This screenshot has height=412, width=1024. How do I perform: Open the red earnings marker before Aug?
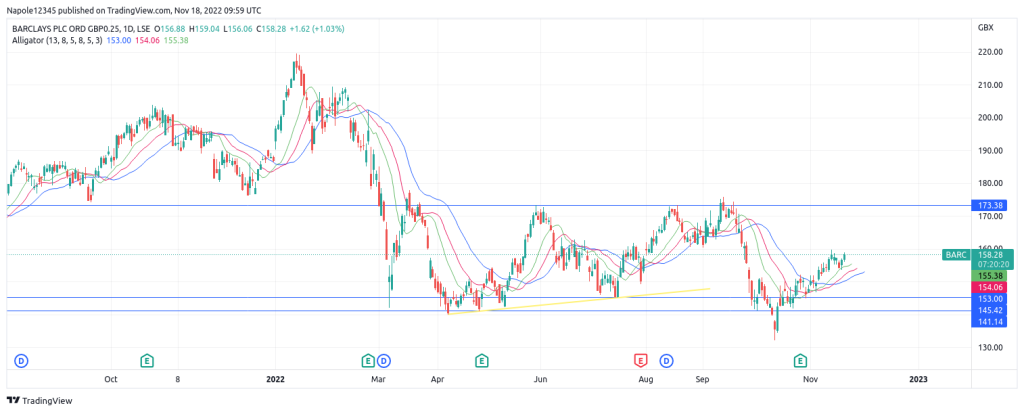click(x=641, y=360)
